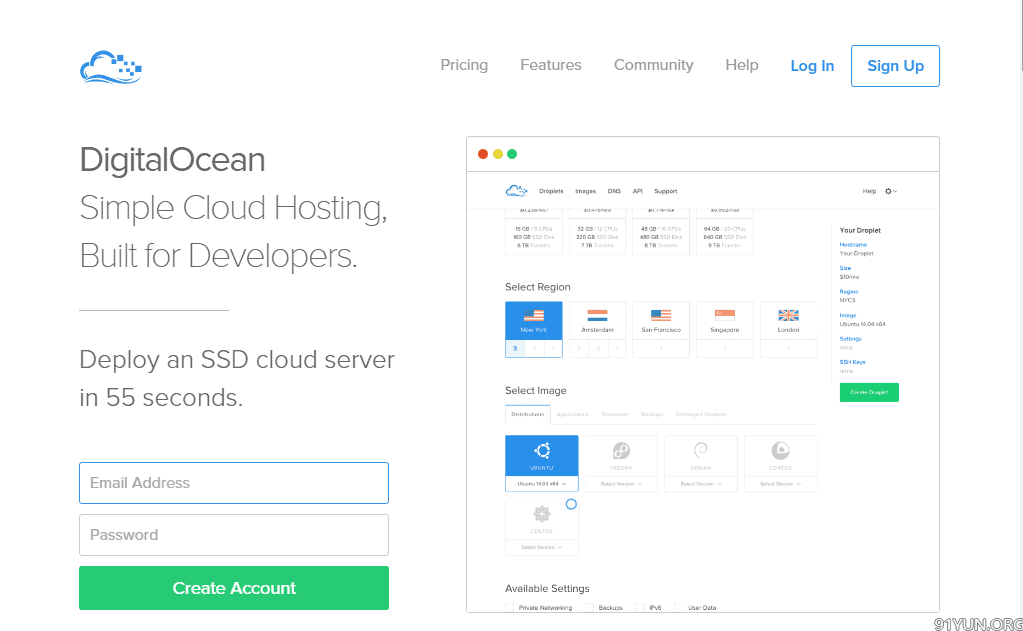Viewport: 1023px width, 631px height.
Task: Enable the IPv6 checkbox
Action: [640, 608]
